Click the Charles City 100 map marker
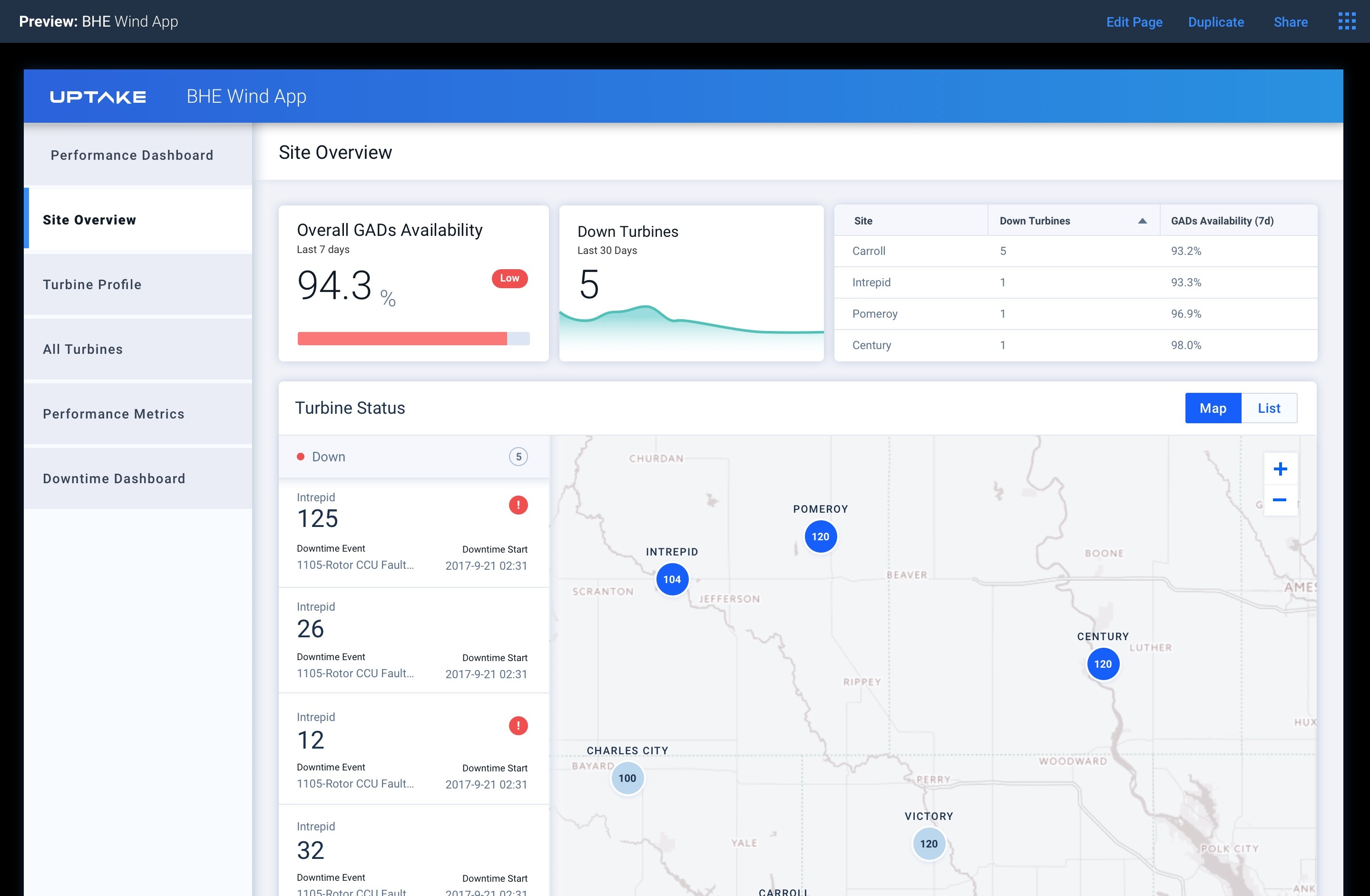The image size is (1370, 896). (x=627, y=778)
